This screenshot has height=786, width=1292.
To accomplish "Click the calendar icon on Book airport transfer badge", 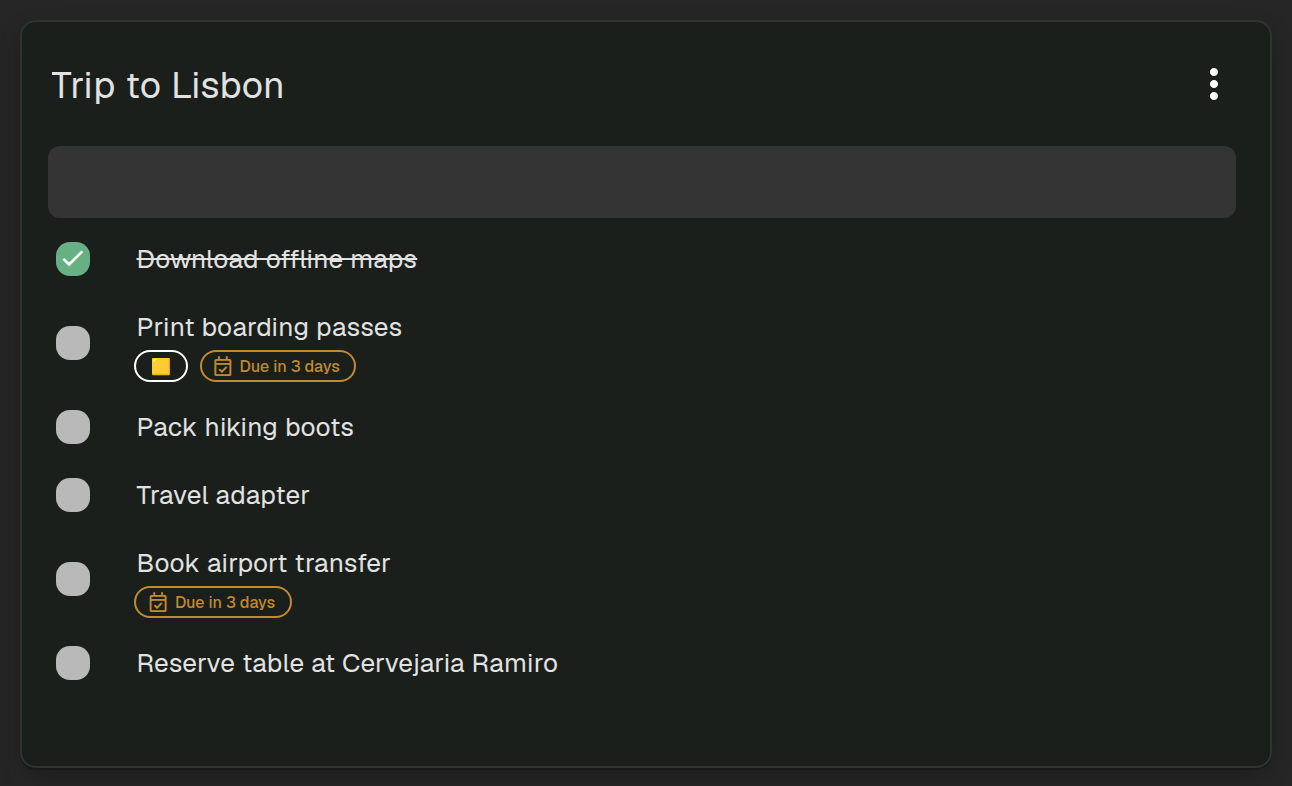I will [158, 602].
